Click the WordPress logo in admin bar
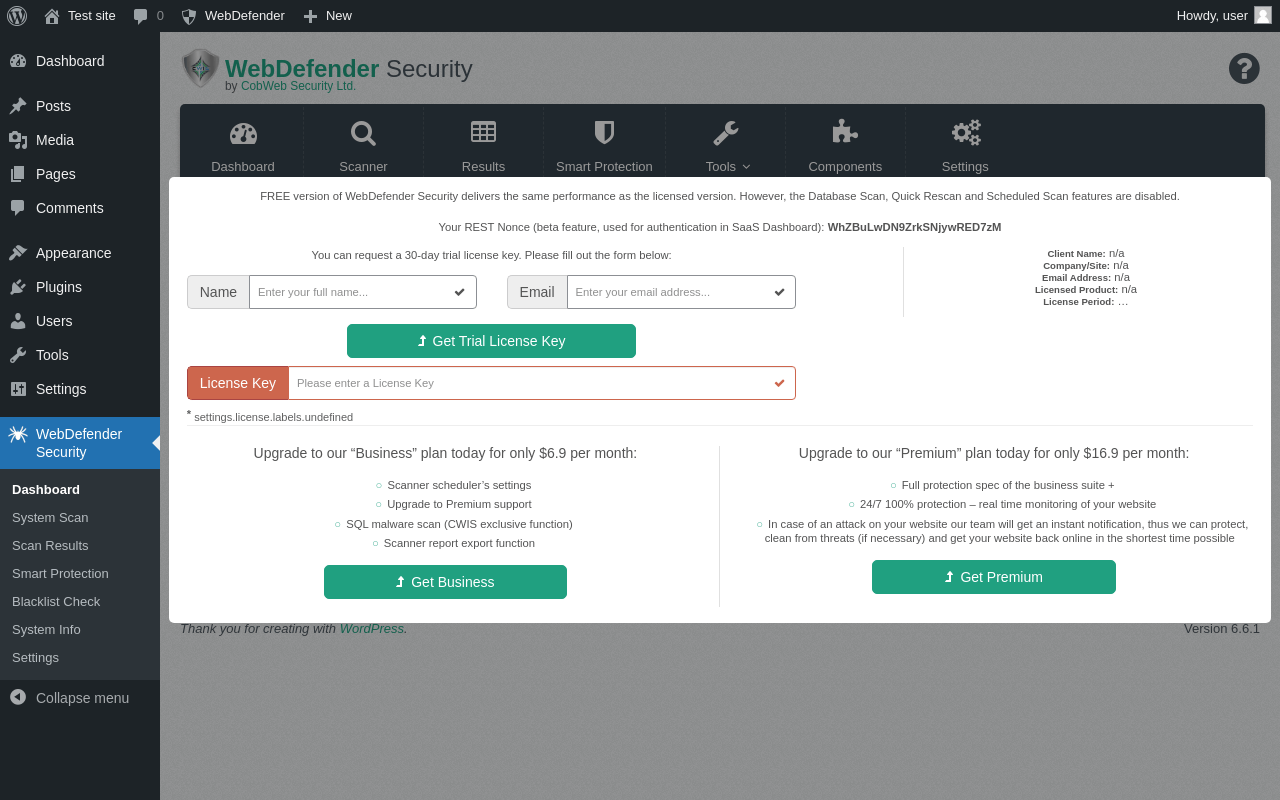The image size is (1280, 800). coord(17,16)
